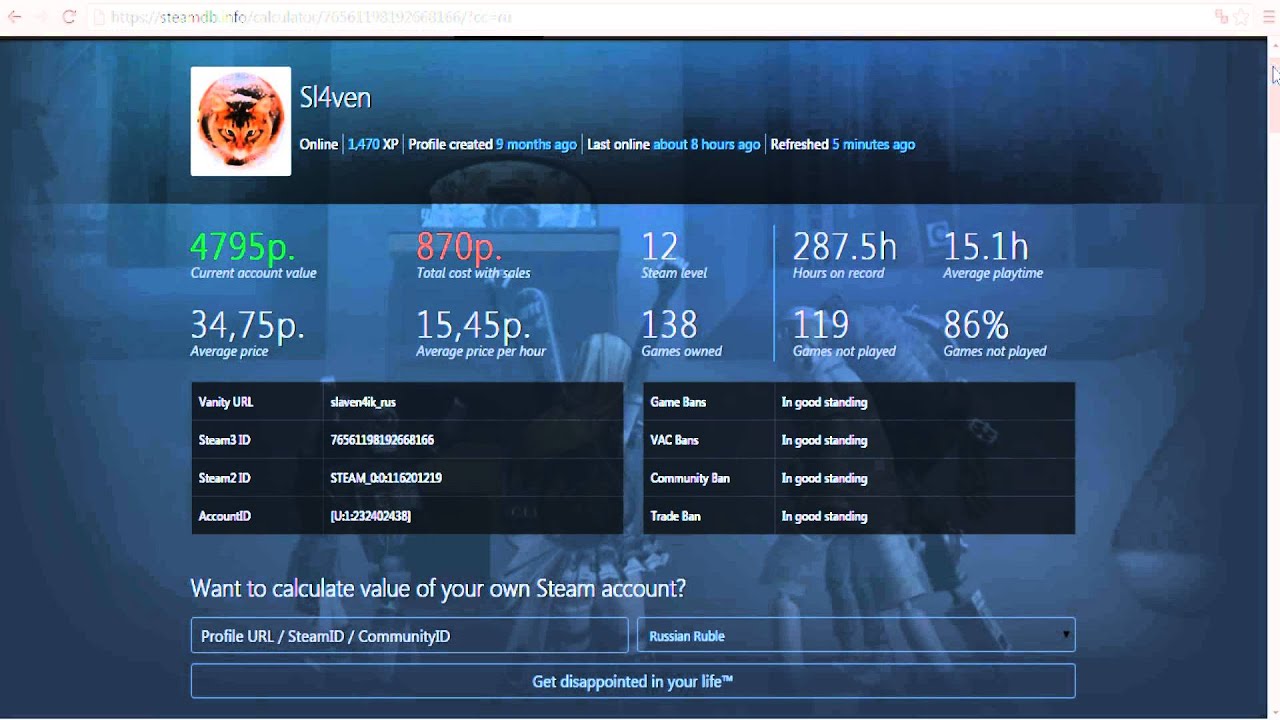Open the Russian Ruble currency dropdown
The height and width of the screenshot is (720, 1280).
click(856, 635)
